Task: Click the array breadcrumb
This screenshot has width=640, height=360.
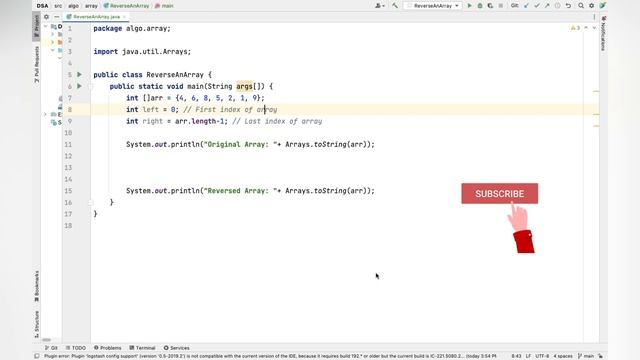Action: (x=91, y=6)
